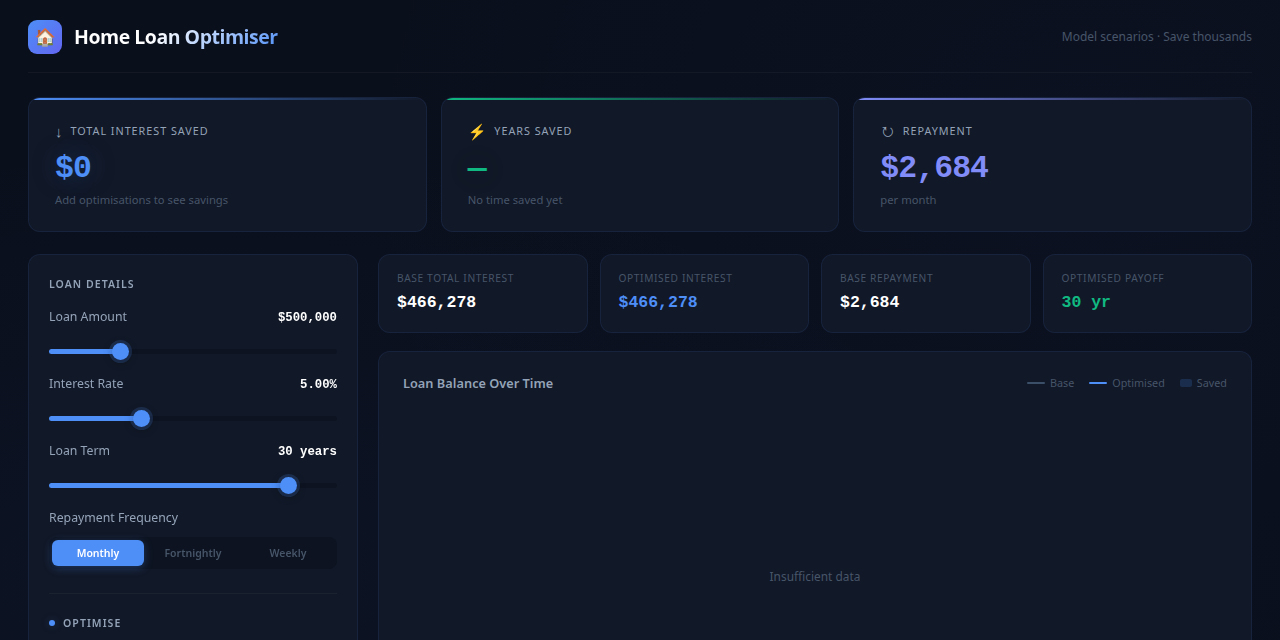Click the $0 Total Interest Saved figure
1280x640 pixels.
coord(73,167)
